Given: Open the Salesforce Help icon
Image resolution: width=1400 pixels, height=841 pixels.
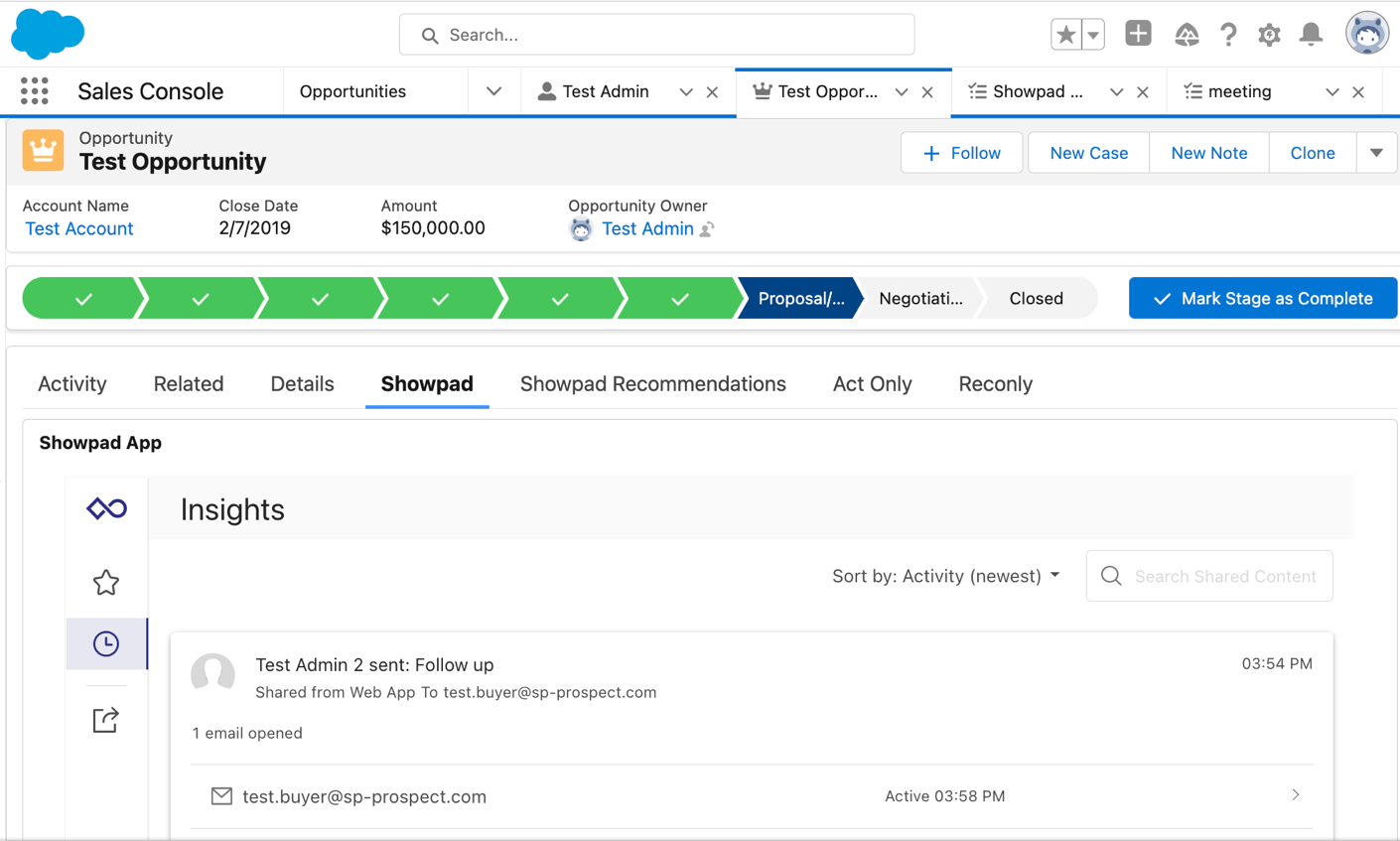Looking at the screenshot, I should pos(1228,34).
